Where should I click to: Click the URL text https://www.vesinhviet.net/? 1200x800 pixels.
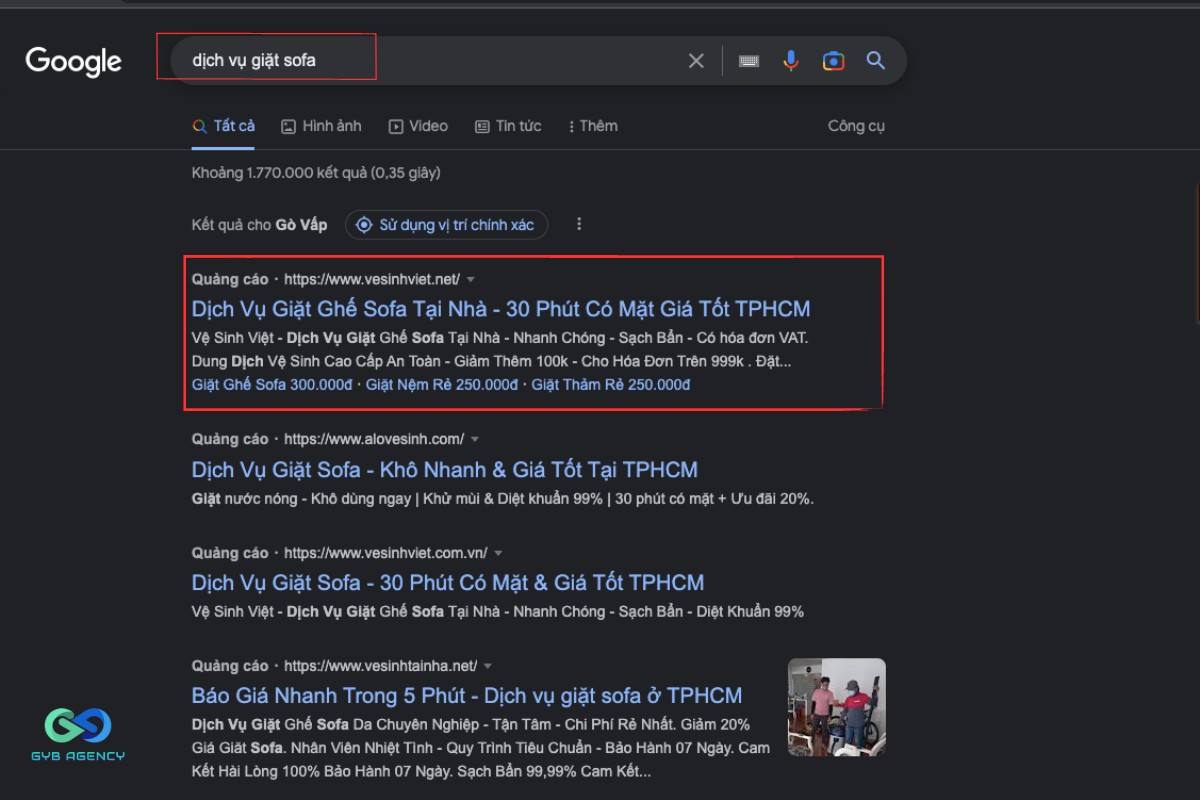point(372,279)
